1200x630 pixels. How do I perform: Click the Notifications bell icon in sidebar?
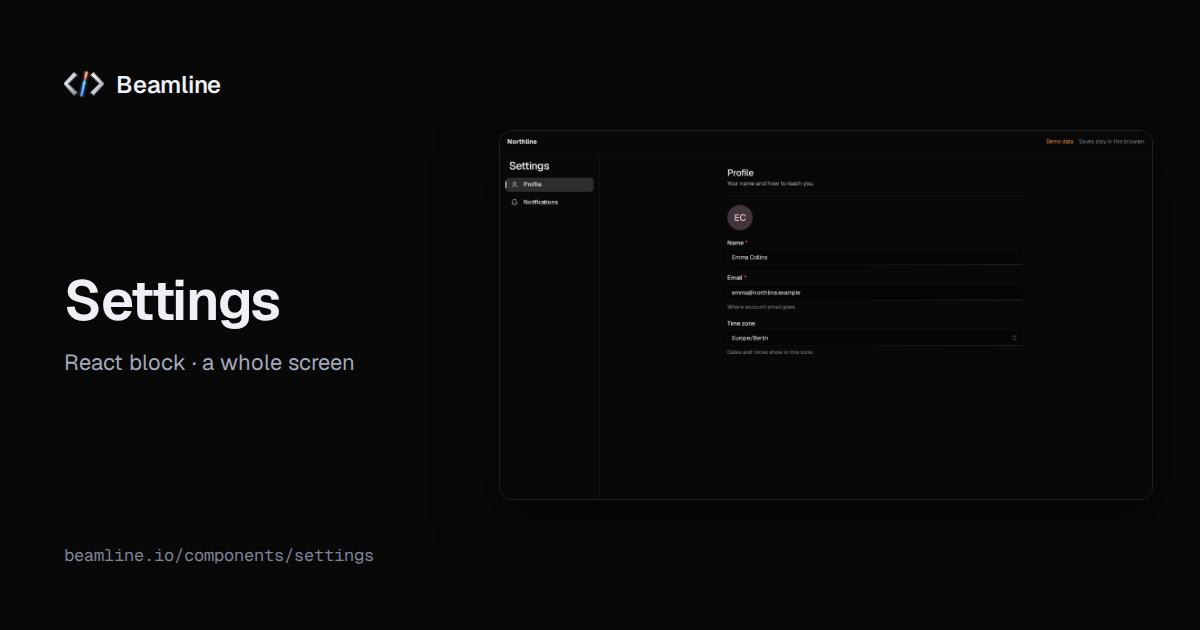(x=514, y=202)
